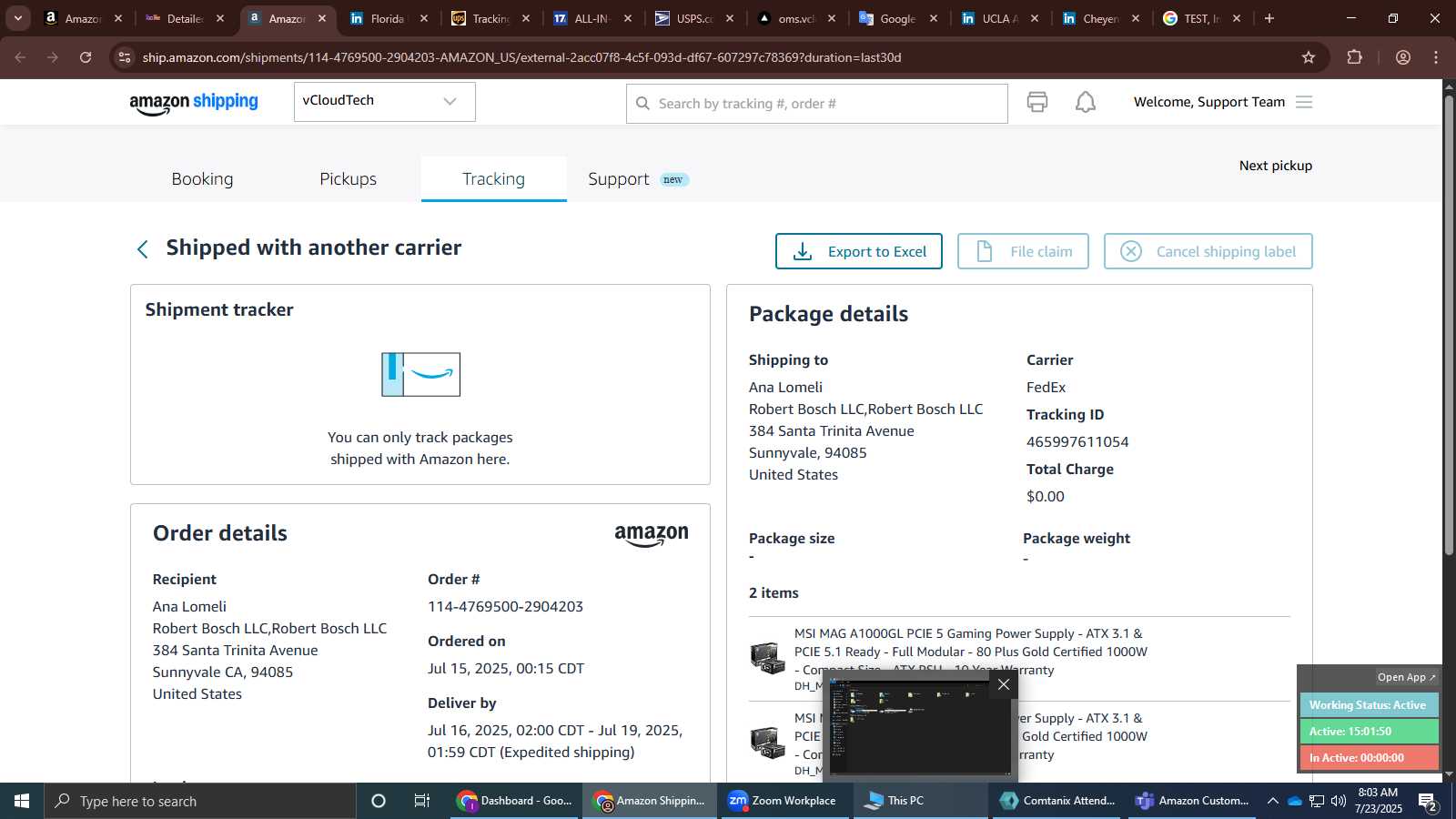Open Zoom Workplace from taskbar
The height and width of the screenshot is (819, 1456).
(783, 801)
